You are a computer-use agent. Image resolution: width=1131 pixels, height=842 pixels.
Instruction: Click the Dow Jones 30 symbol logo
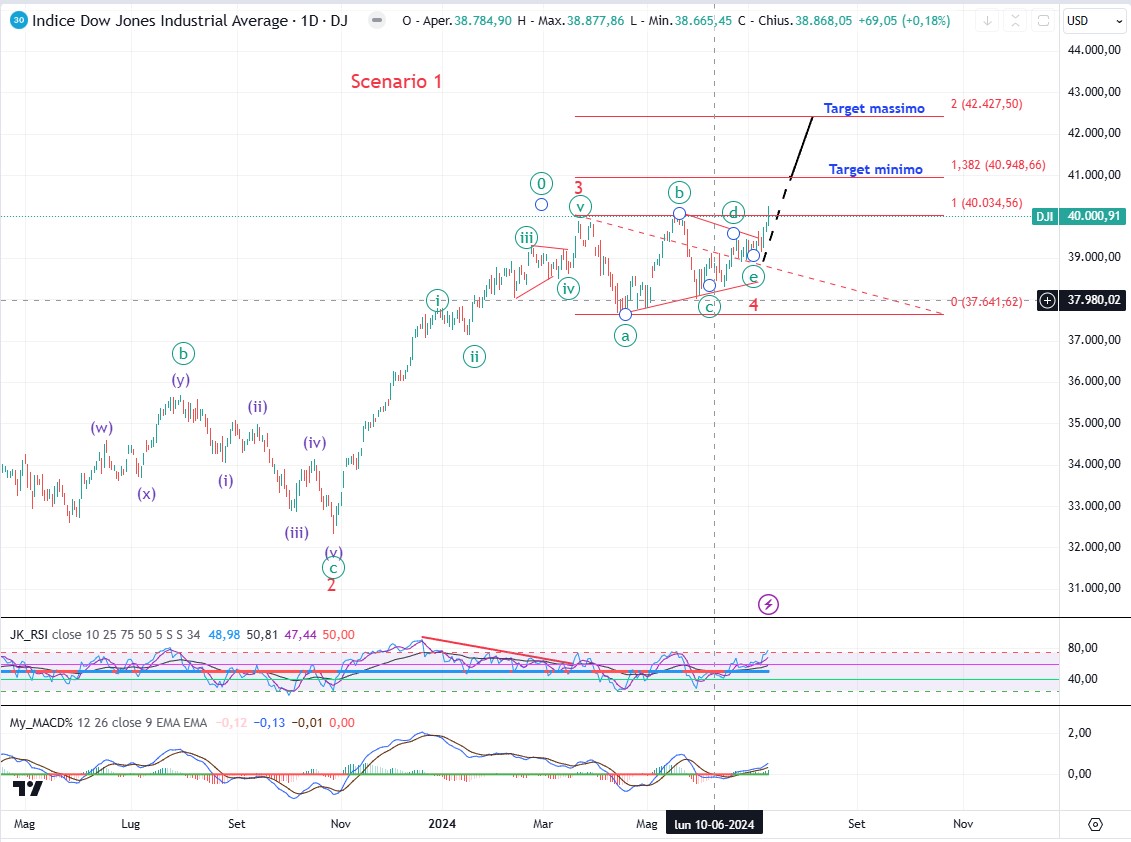[19, 20]
